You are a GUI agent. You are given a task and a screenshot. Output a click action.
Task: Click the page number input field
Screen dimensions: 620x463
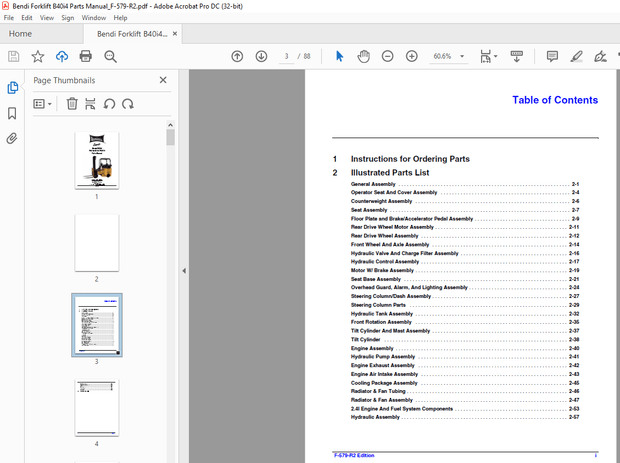pos(286,57)
